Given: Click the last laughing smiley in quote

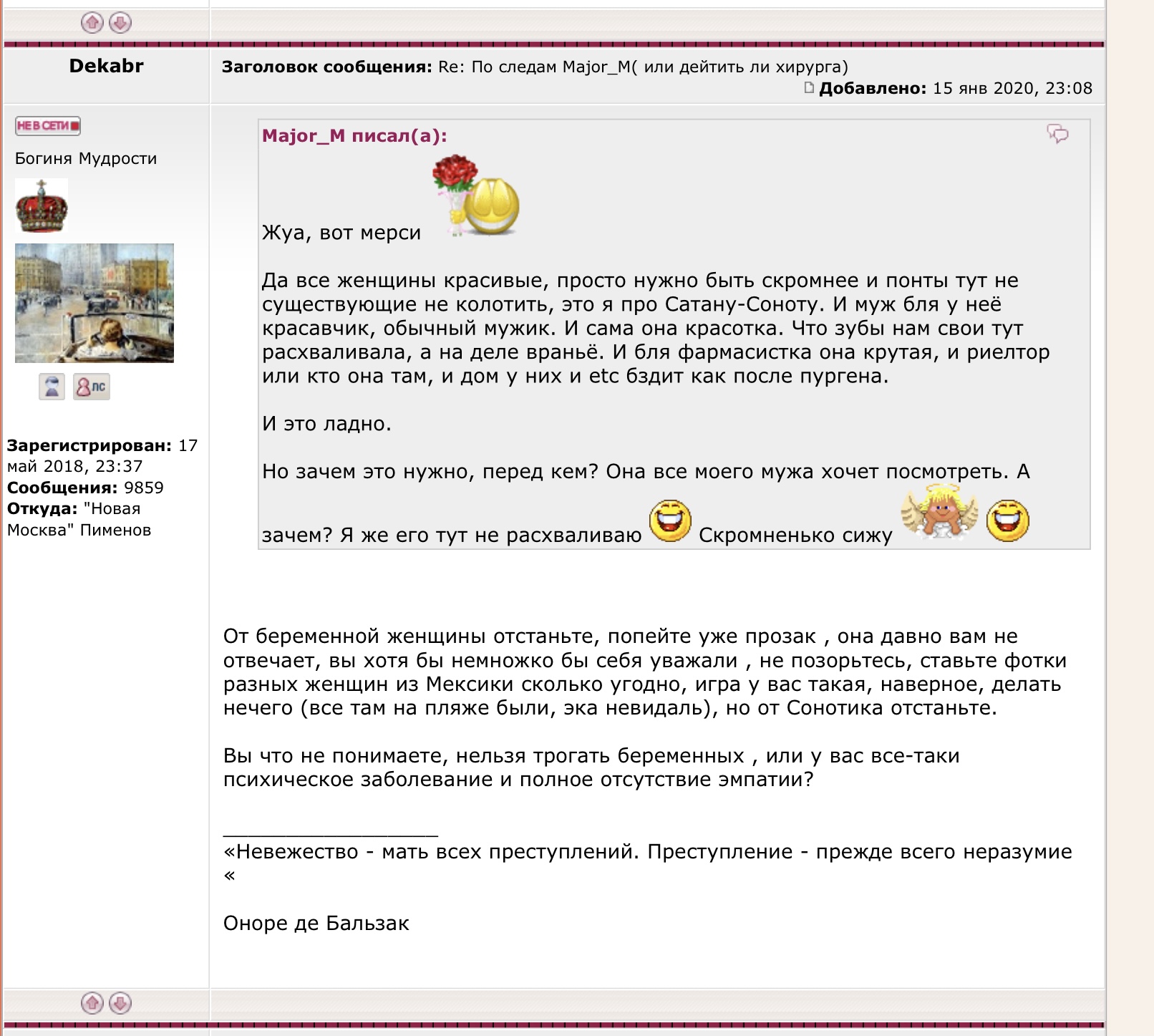Looking at the screenshot, I should tap(1007, 521).
